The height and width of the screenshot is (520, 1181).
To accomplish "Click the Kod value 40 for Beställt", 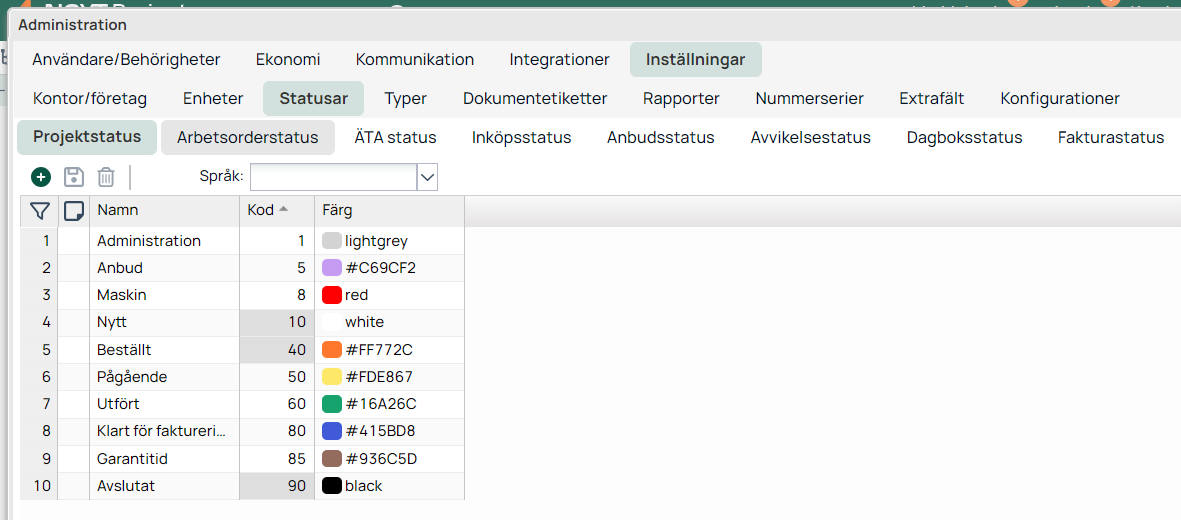I will 276,350.
